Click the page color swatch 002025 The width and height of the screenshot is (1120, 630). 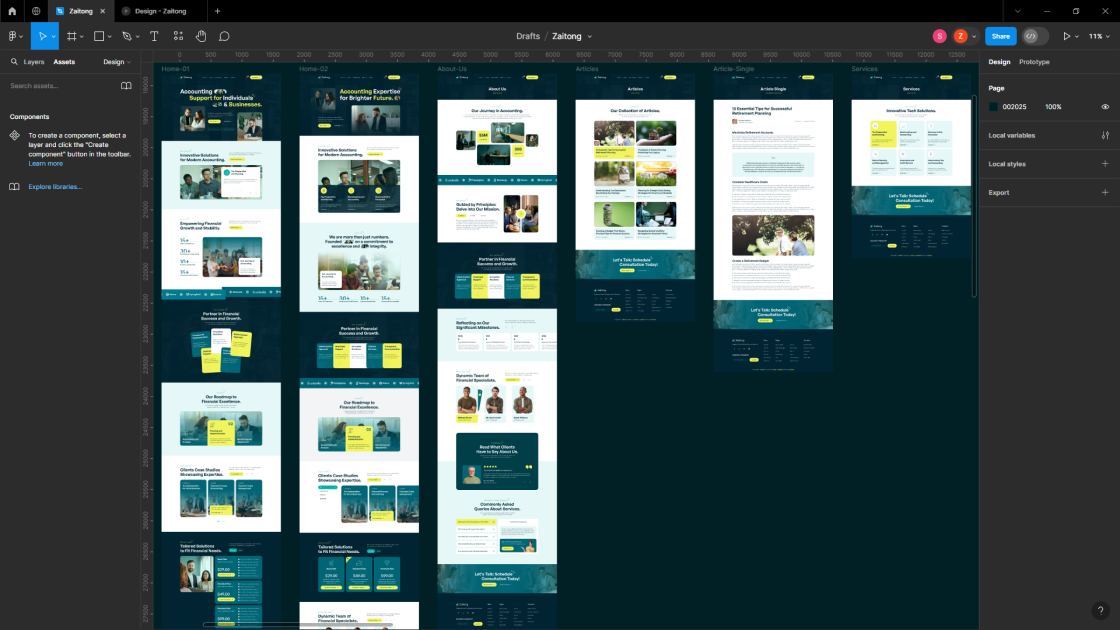993,106
